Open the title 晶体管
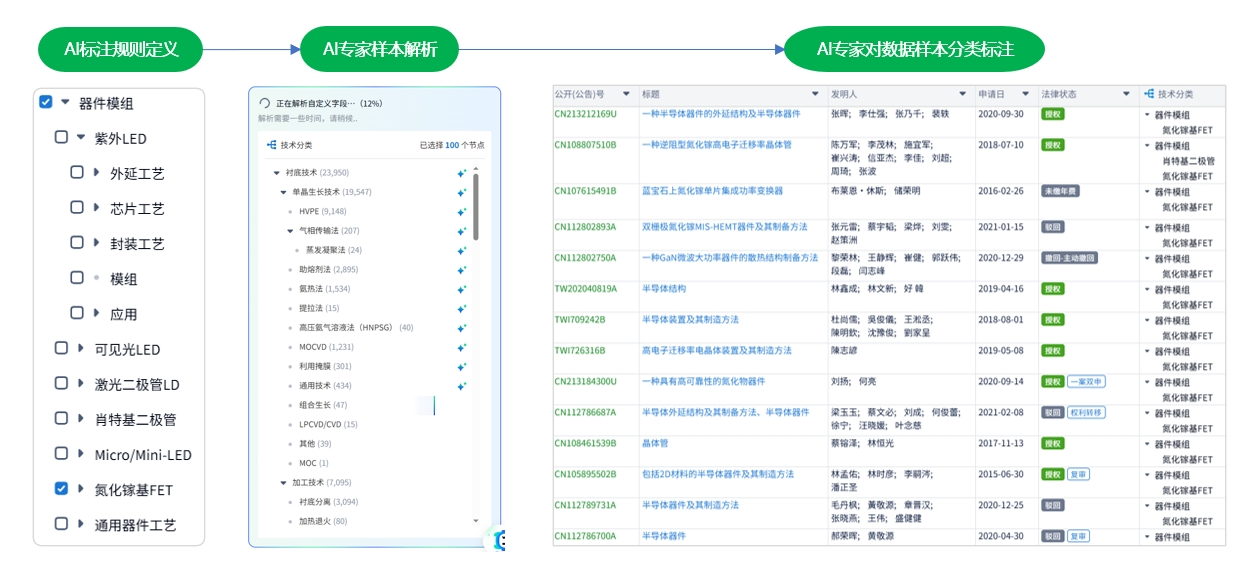1254x577 pixels. (655, 443)
